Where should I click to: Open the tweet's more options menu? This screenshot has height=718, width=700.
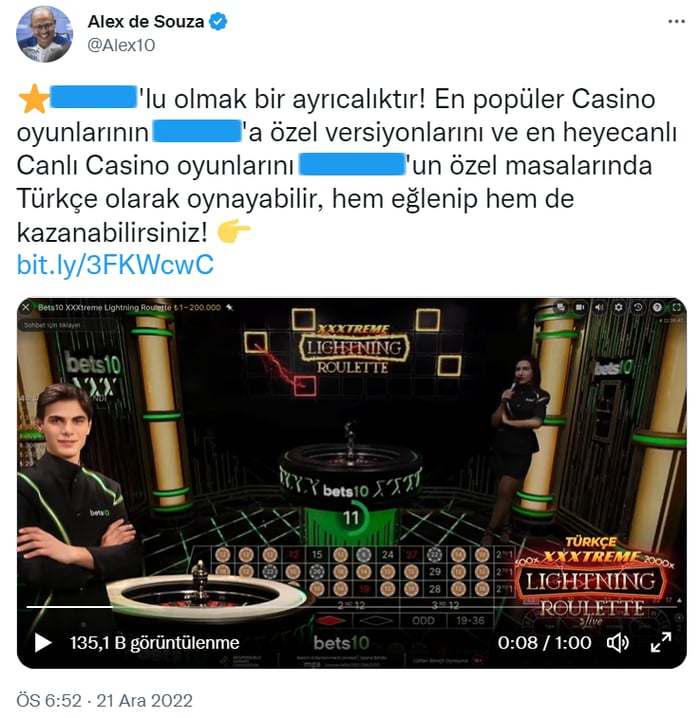(x=676, y=22)
